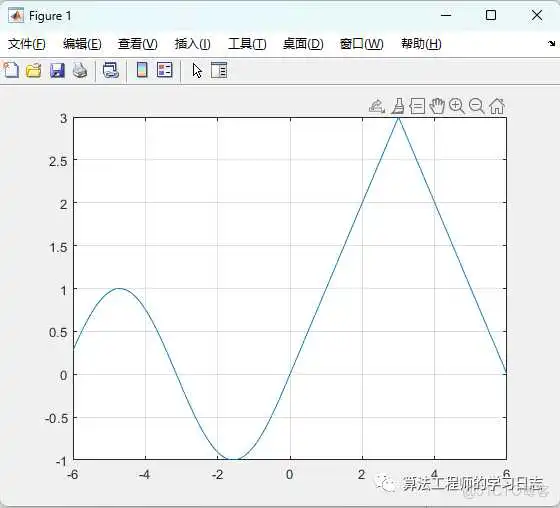Viewport: 560px width, 508px height.
Task: Choose the Zoom Out magnifier
Action: (476, 106)
